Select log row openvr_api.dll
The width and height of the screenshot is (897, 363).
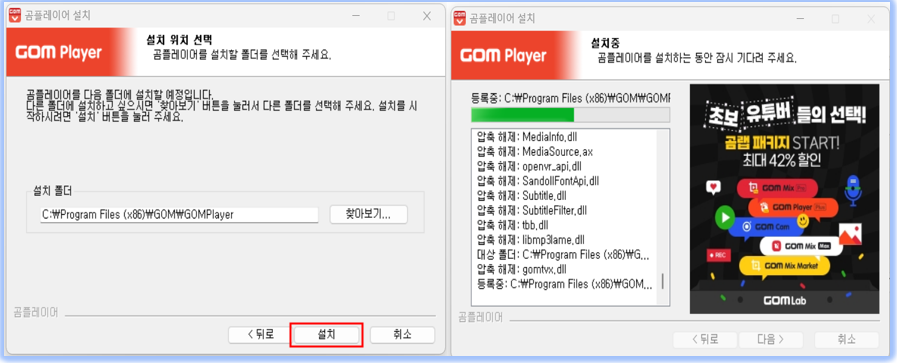[x=530, y=166]
